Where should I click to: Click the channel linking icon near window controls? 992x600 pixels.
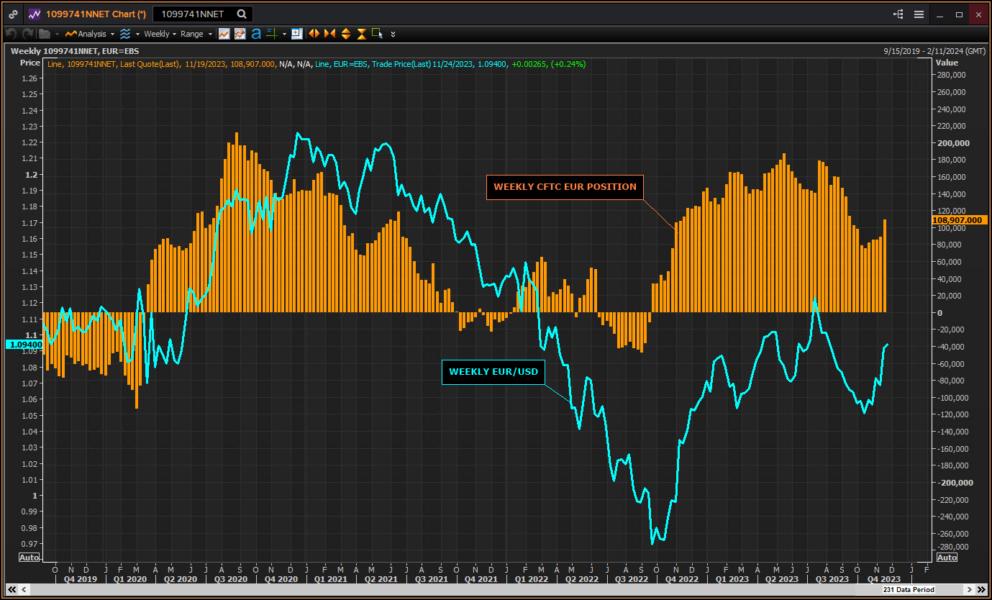point(898,14)
